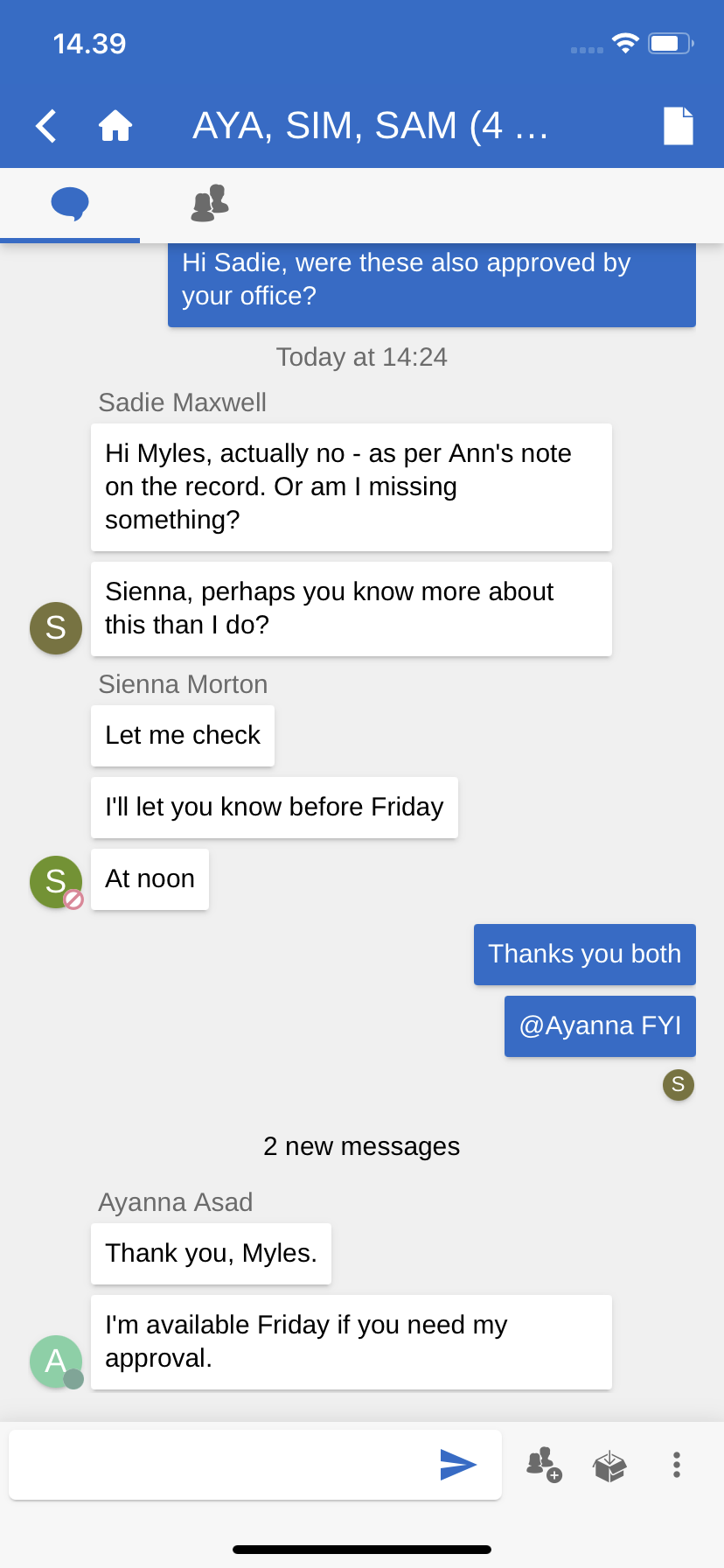Add participants with the people-plus icon
This screenshot has width=724, height=1568.
coord(543,1464)
